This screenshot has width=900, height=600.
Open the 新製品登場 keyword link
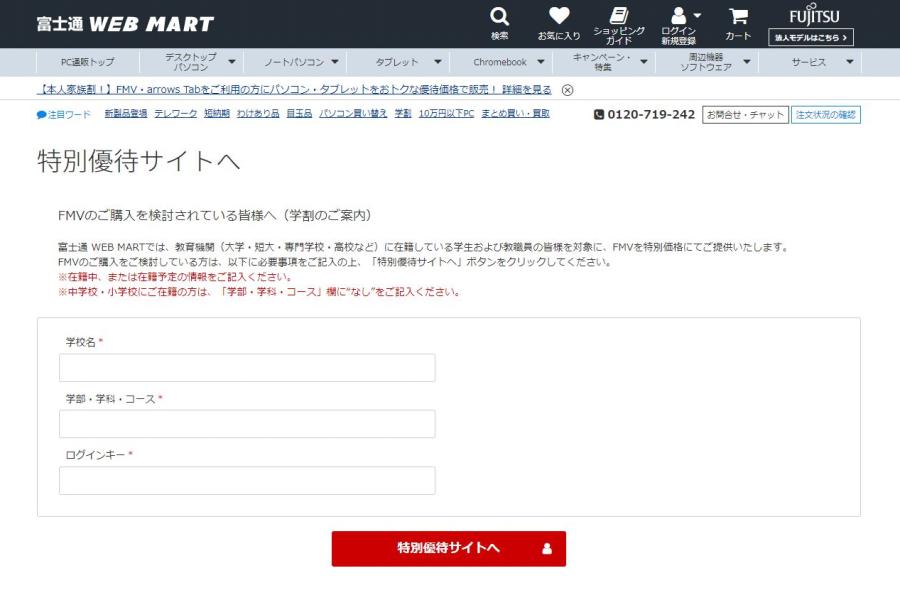(x=126, y=114)
